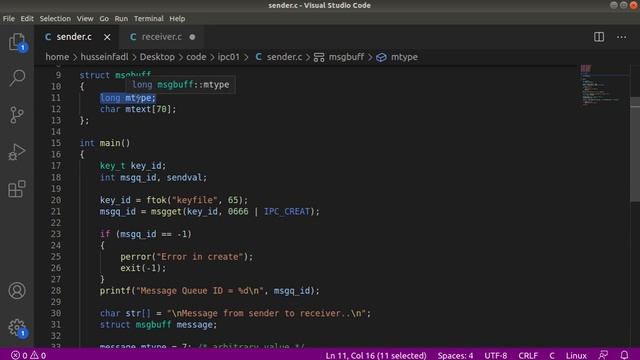Click 'key_t' type on line 17

coord(113,166)
